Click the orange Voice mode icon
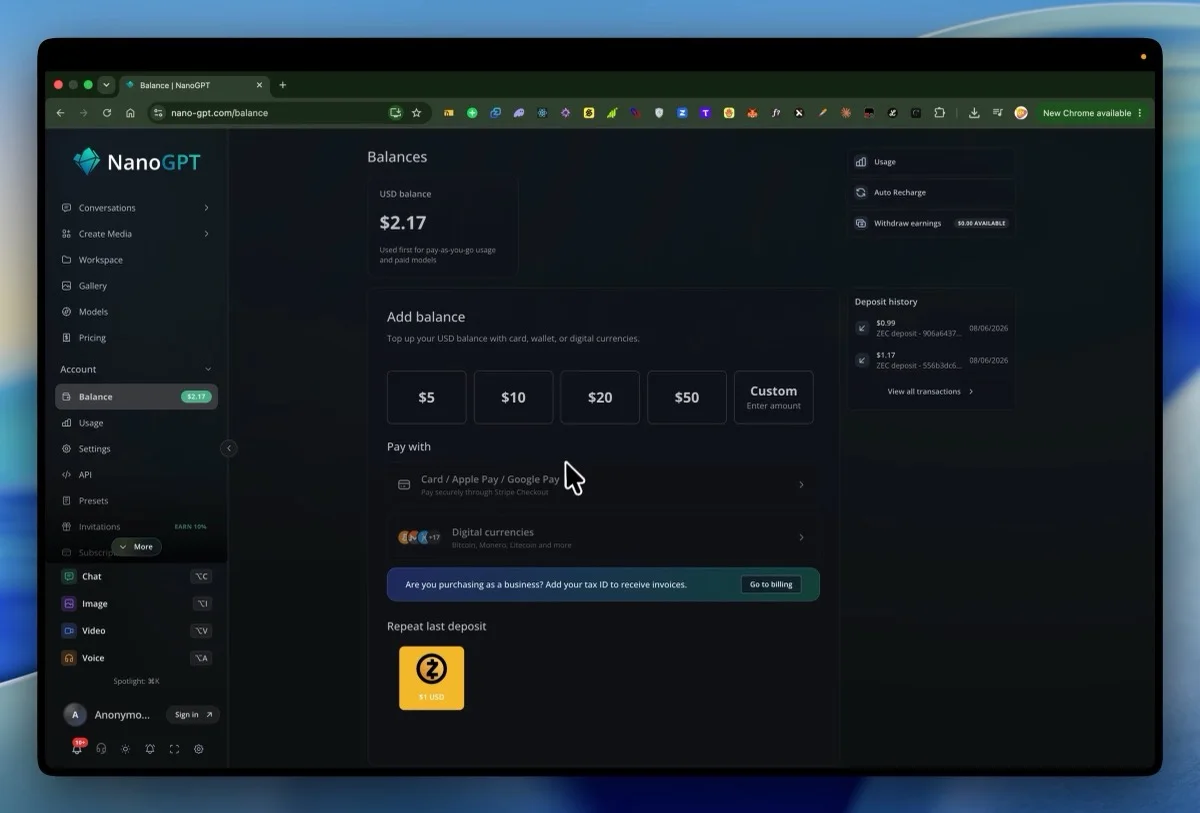 tap(69, 658)
